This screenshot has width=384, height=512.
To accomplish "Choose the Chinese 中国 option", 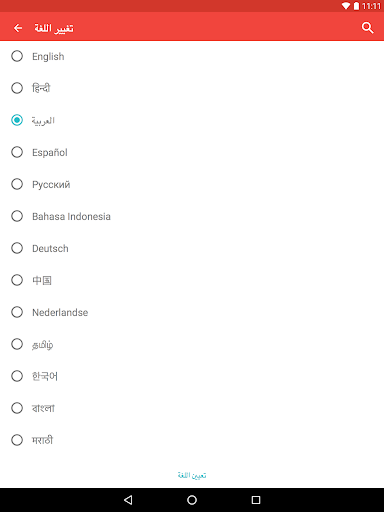I will [17, 280].
